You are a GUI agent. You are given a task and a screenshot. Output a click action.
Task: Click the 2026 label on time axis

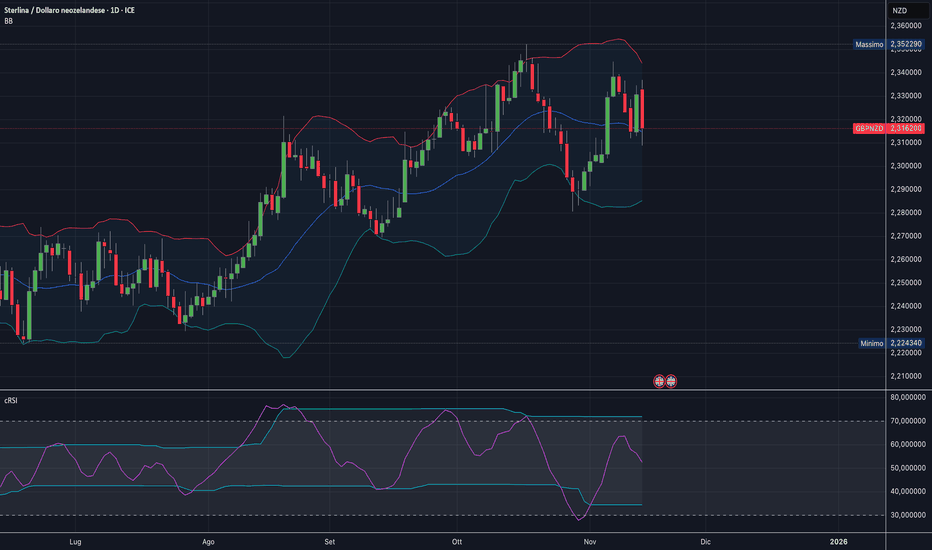[838, 542]
